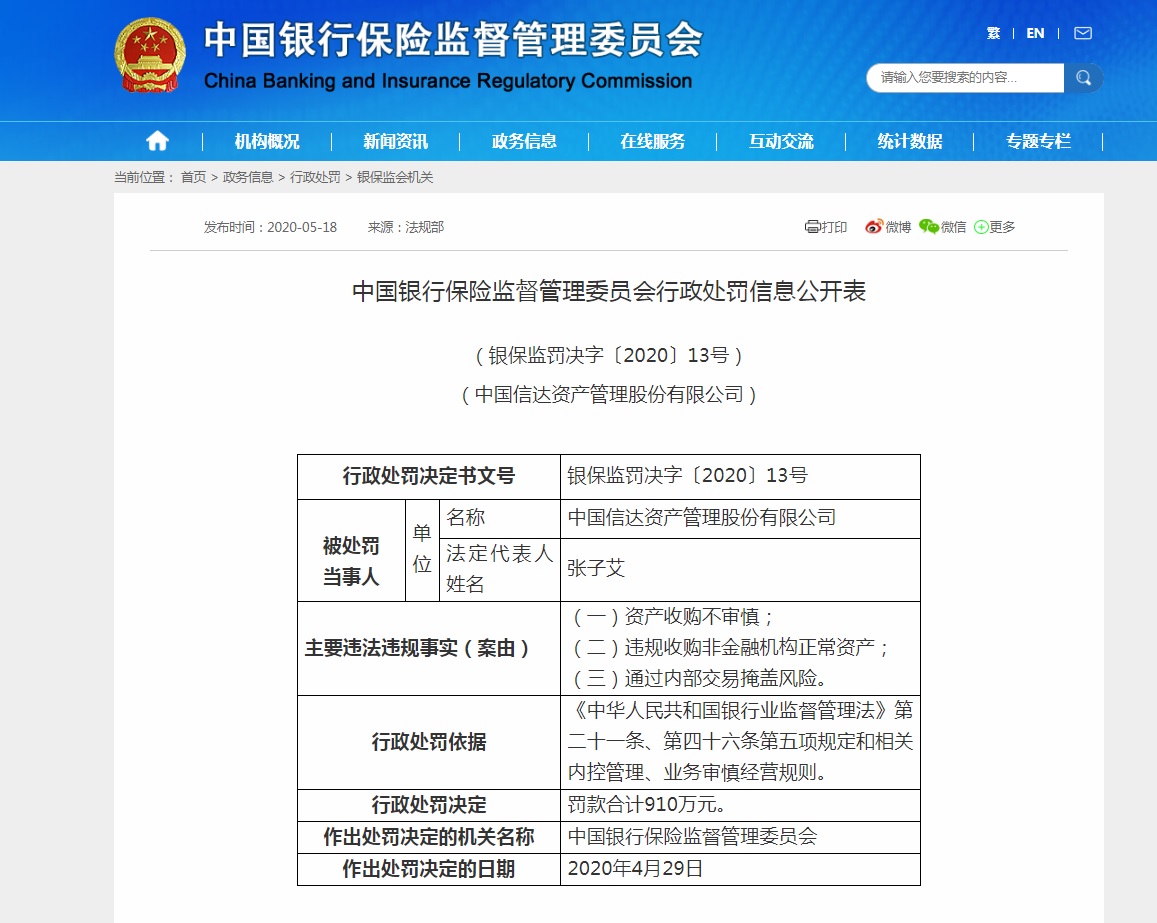The width and height of the screenshot is (1157, 923).
Task: Click the legal basis text 银行业监督管理法
Action: pyautogui.click(x=798, y=711)
